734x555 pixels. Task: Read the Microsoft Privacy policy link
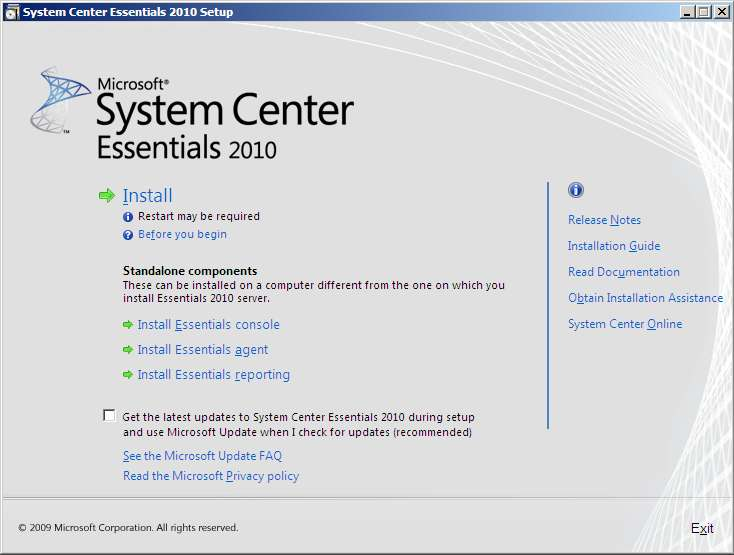(x=211, y=476)
